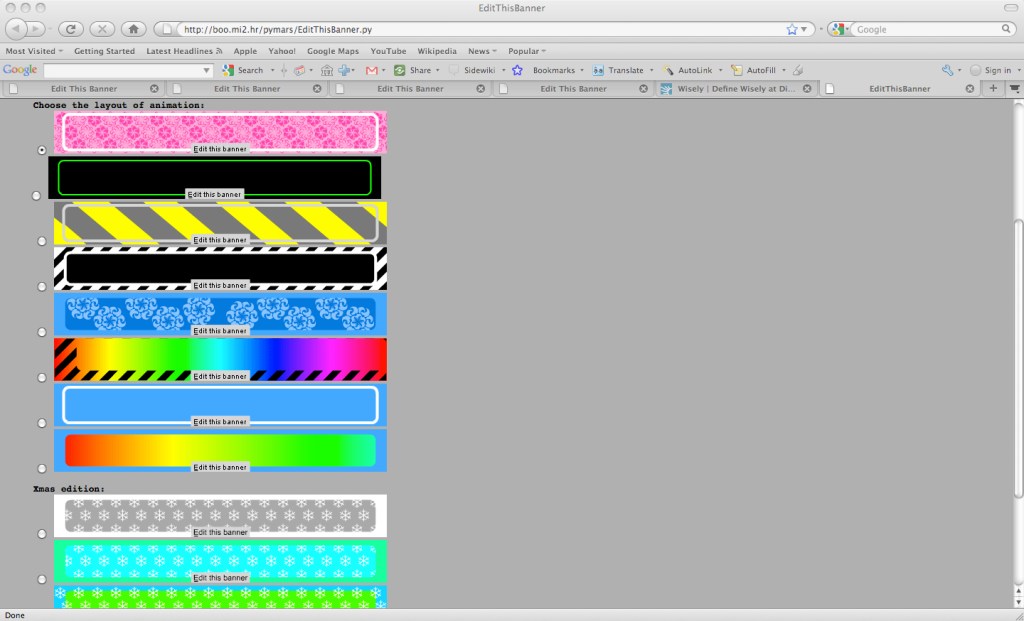This screenshot has height=621, width=1024.
Task: Select the rainbow striped banner layout option
Action: pyautogui.click(x=42, y=377)
